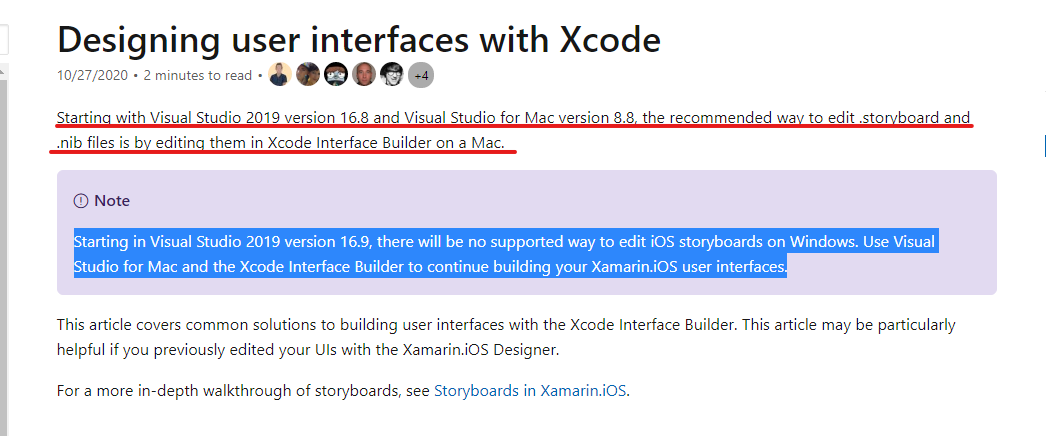Click empty area of the purple note box

pos(600,198)
